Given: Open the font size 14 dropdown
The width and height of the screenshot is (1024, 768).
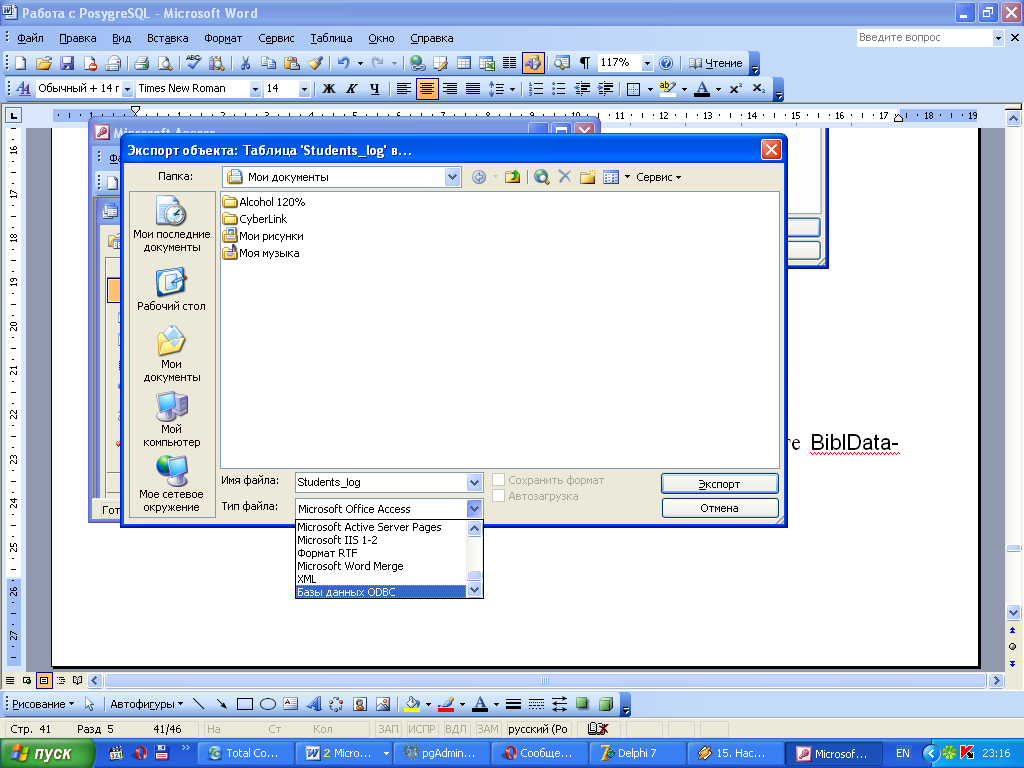Looking at the screenshot, I should pyautogui.click(x=304, y=89).
